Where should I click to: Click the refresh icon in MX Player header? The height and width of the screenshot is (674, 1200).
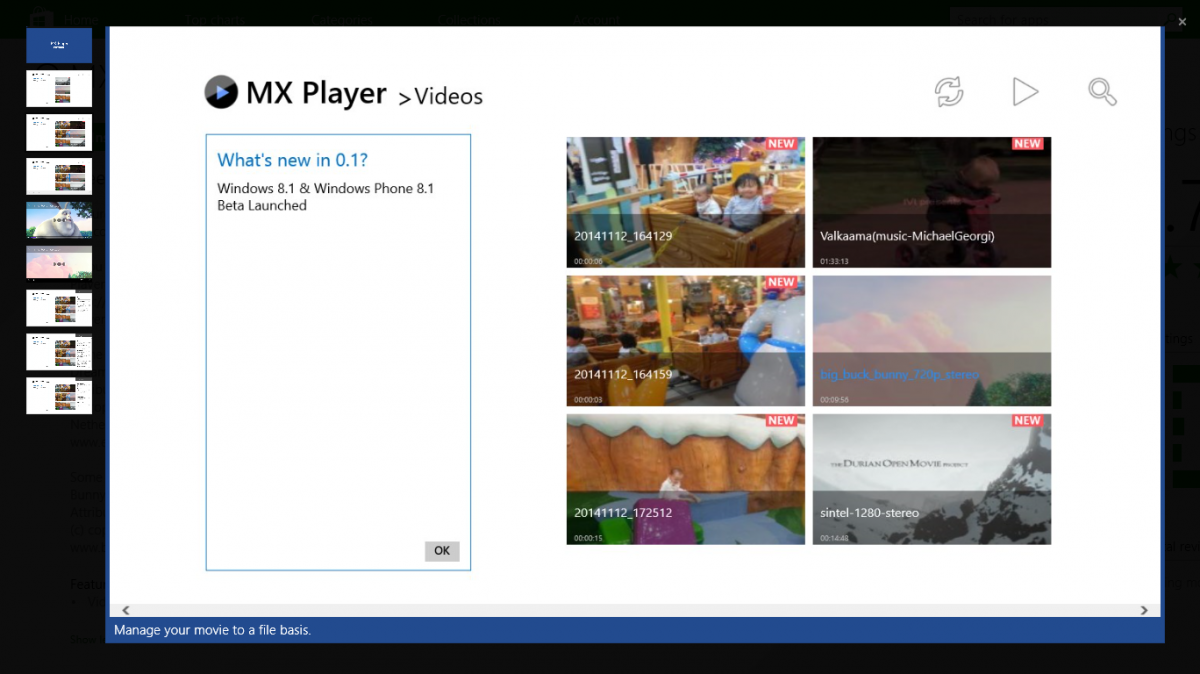click(949, 92)
